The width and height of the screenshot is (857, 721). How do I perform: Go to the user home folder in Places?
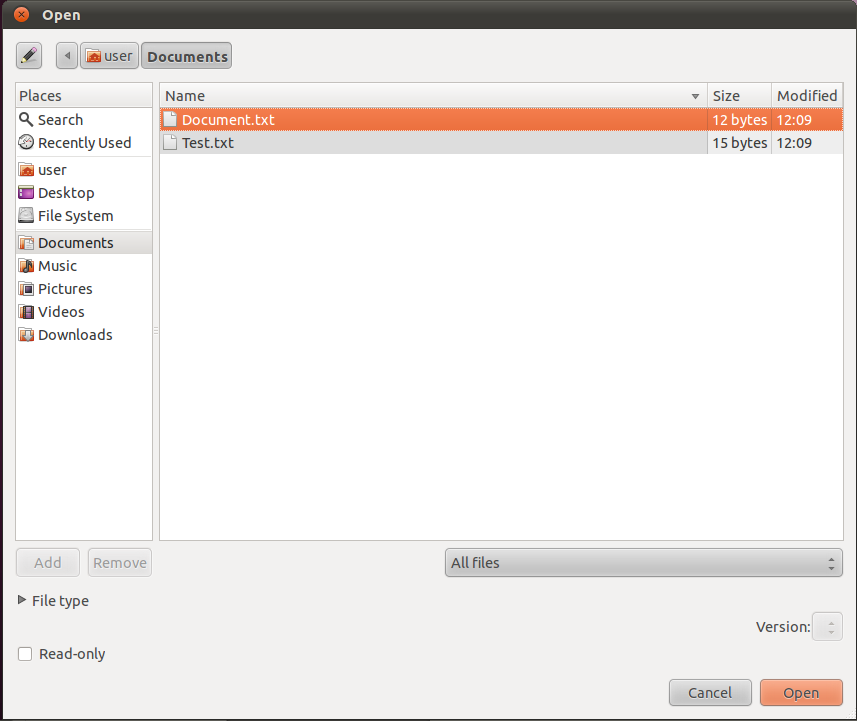tap(52, 170)
